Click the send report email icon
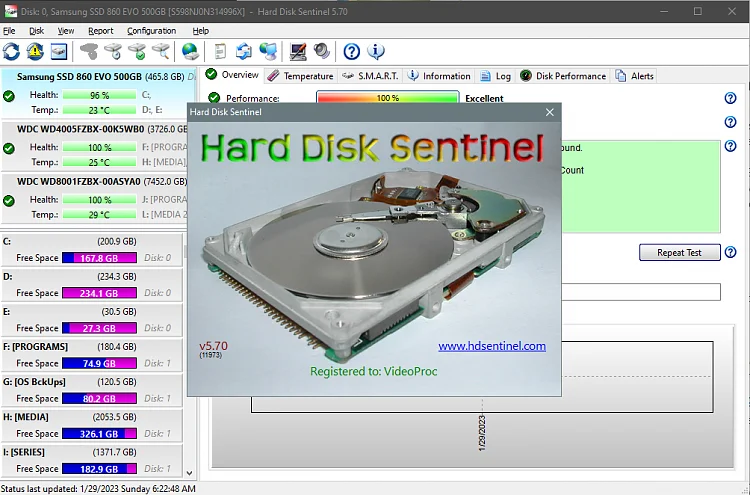Screen dimensions: 750x495 pyautogui.click(x=244, y=51)
